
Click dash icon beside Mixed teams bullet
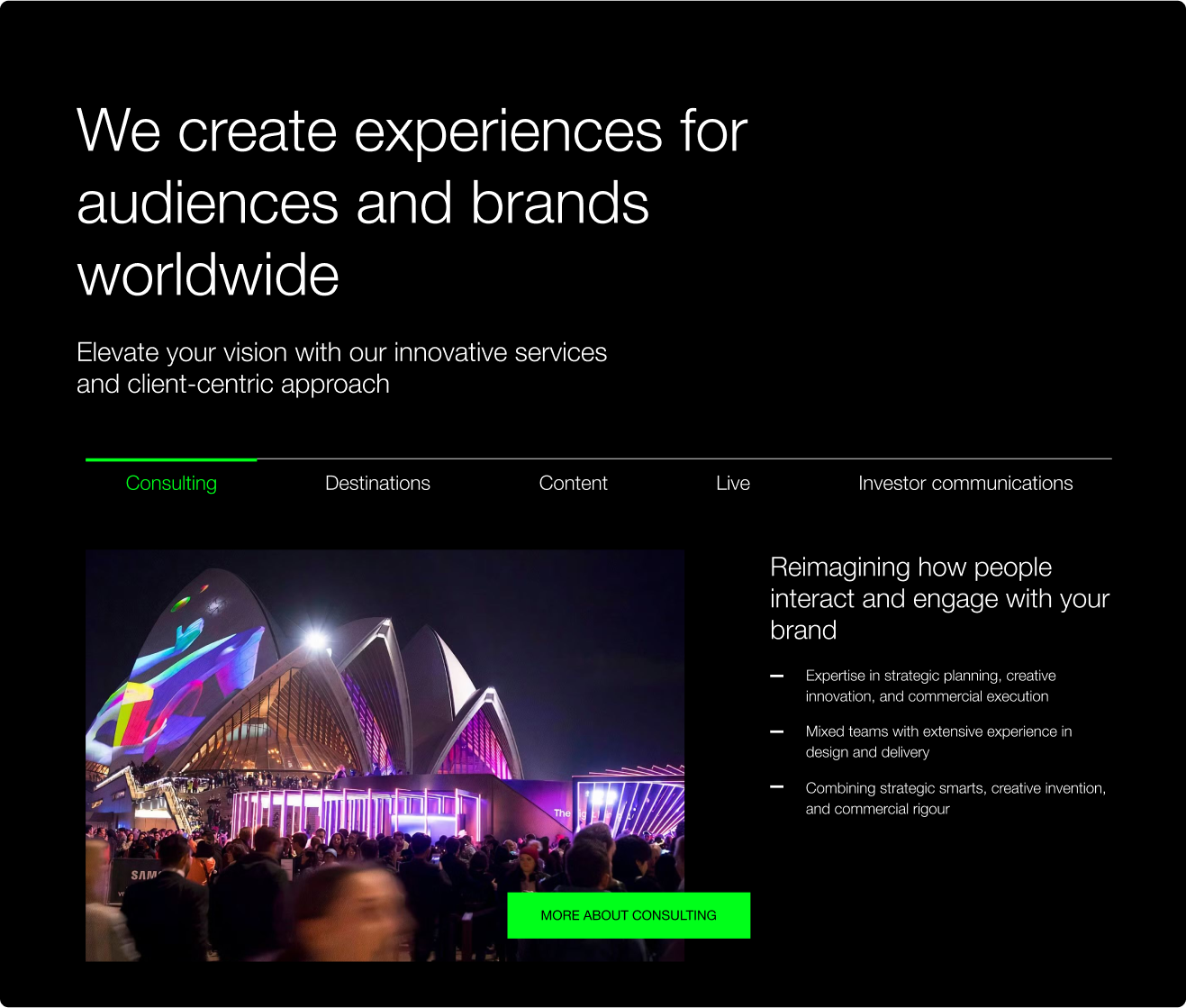pos(777,731)
